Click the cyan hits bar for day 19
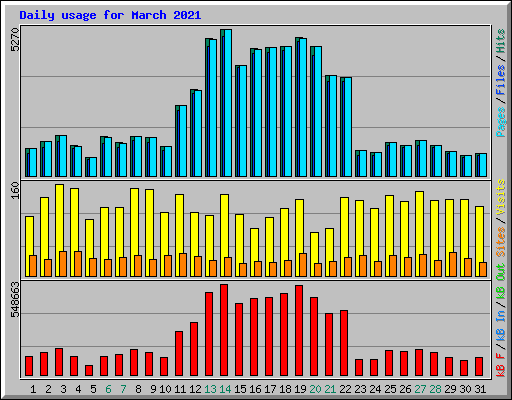512x400 pixels. point(303,107)
